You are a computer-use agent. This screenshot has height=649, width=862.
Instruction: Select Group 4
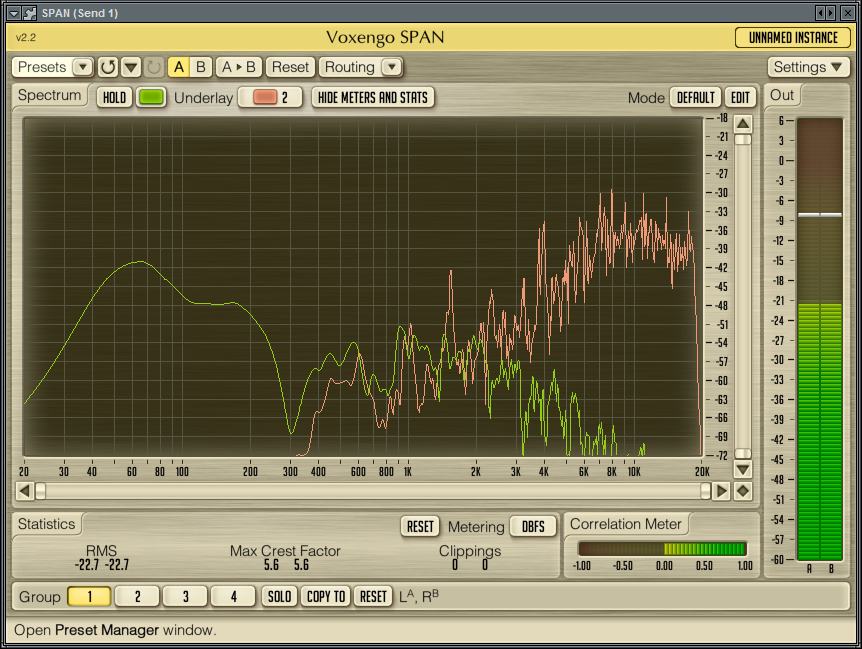click(233, 596)
